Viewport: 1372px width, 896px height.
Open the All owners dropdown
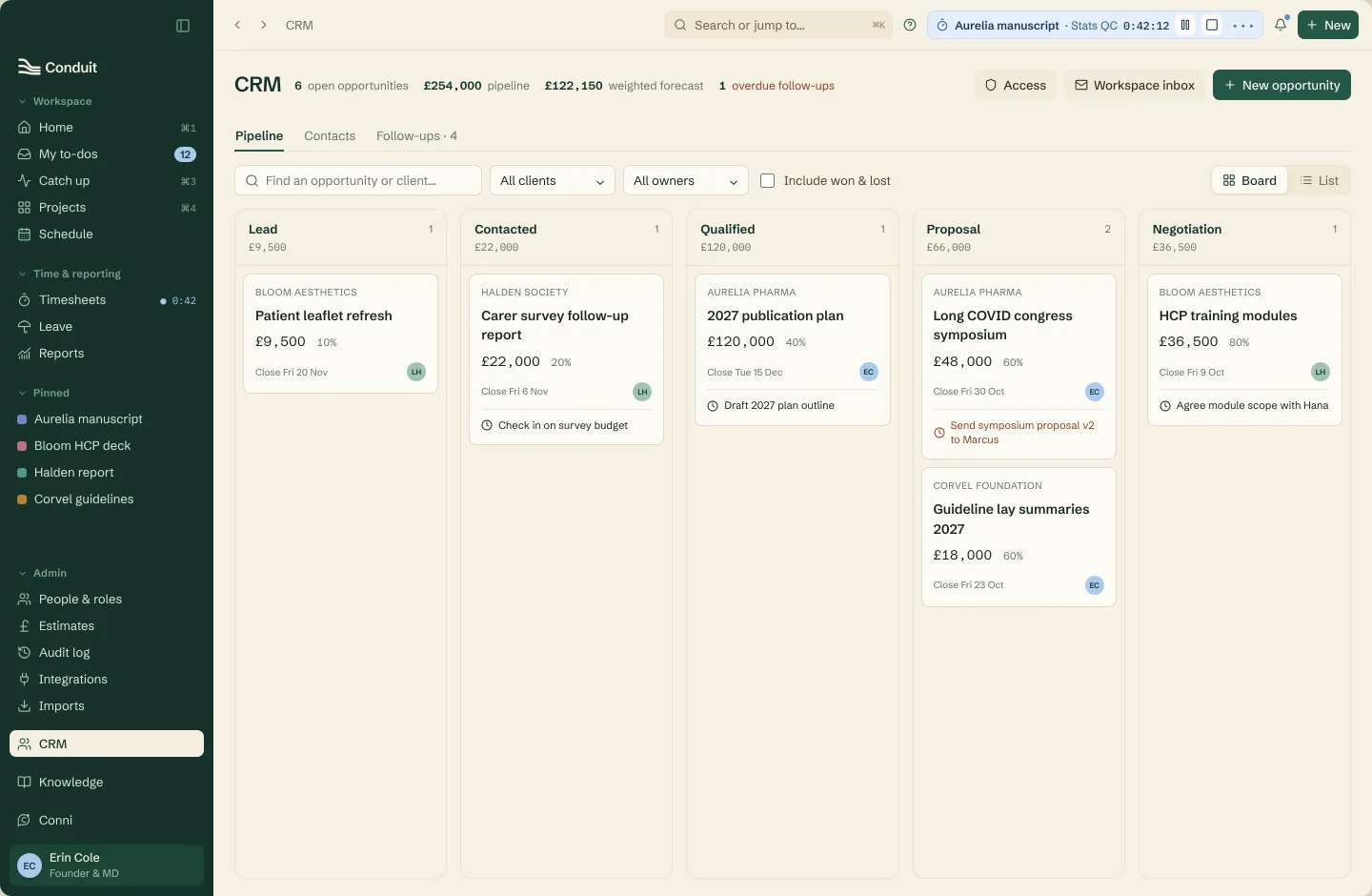686,181
